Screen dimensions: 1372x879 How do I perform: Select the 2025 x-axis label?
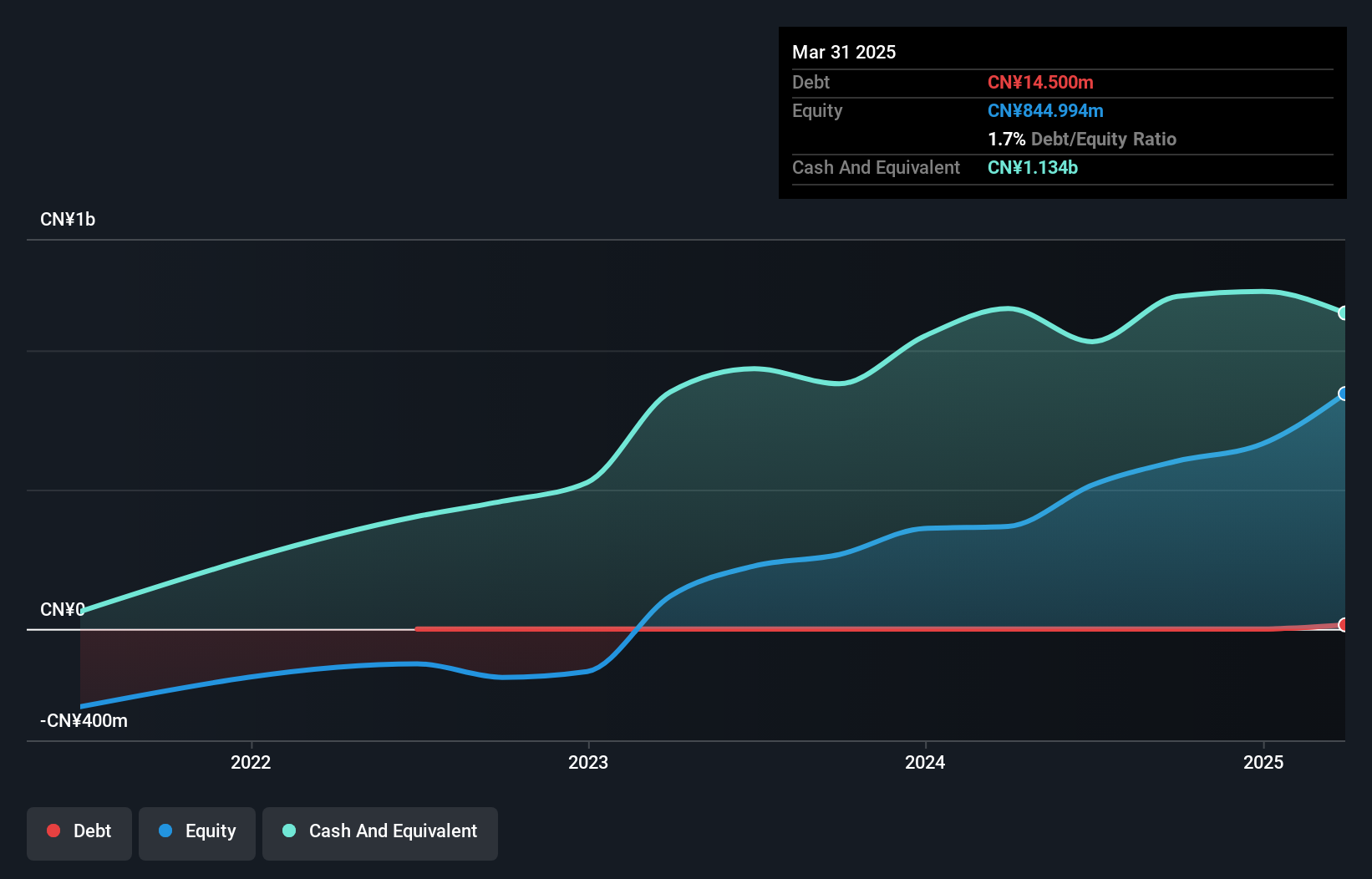[x=1263, y=762]
